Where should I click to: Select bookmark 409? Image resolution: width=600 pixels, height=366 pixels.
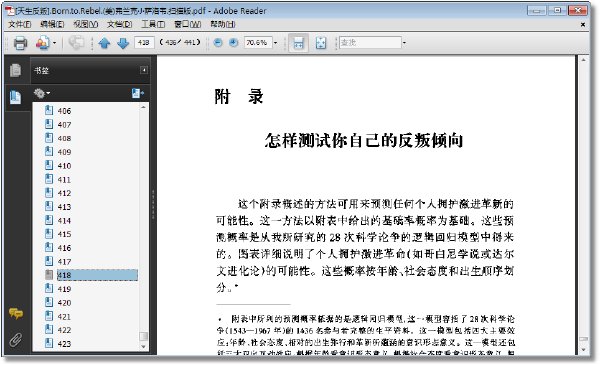[x=64, y=152]
